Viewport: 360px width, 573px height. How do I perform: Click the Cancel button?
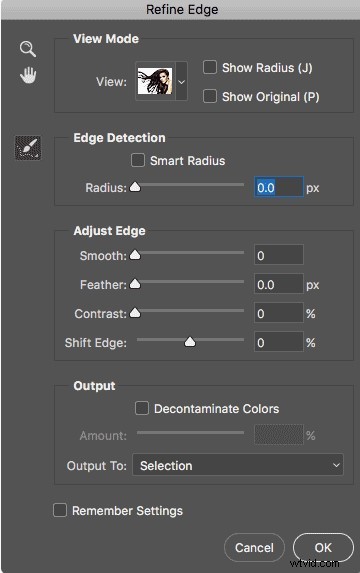click(254, 547)
